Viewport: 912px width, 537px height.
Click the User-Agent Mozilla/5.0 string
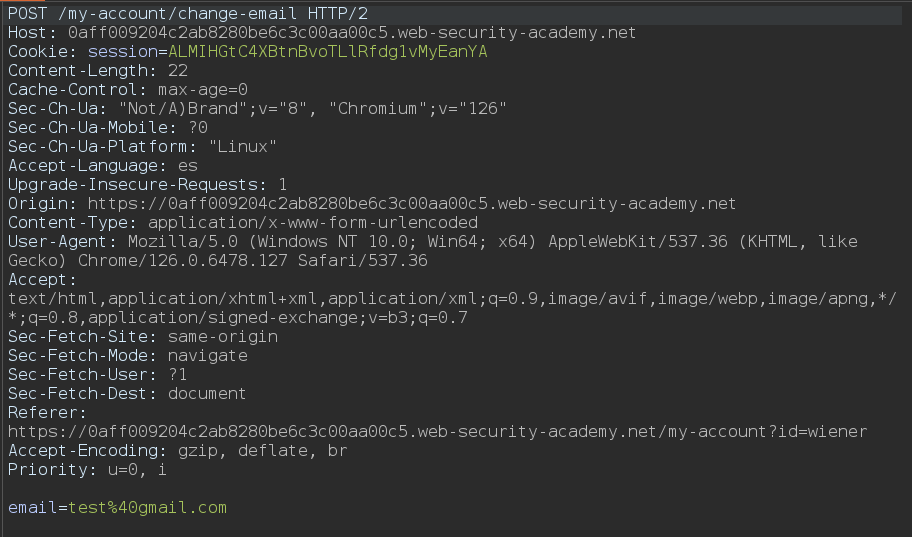coord(433,251)
